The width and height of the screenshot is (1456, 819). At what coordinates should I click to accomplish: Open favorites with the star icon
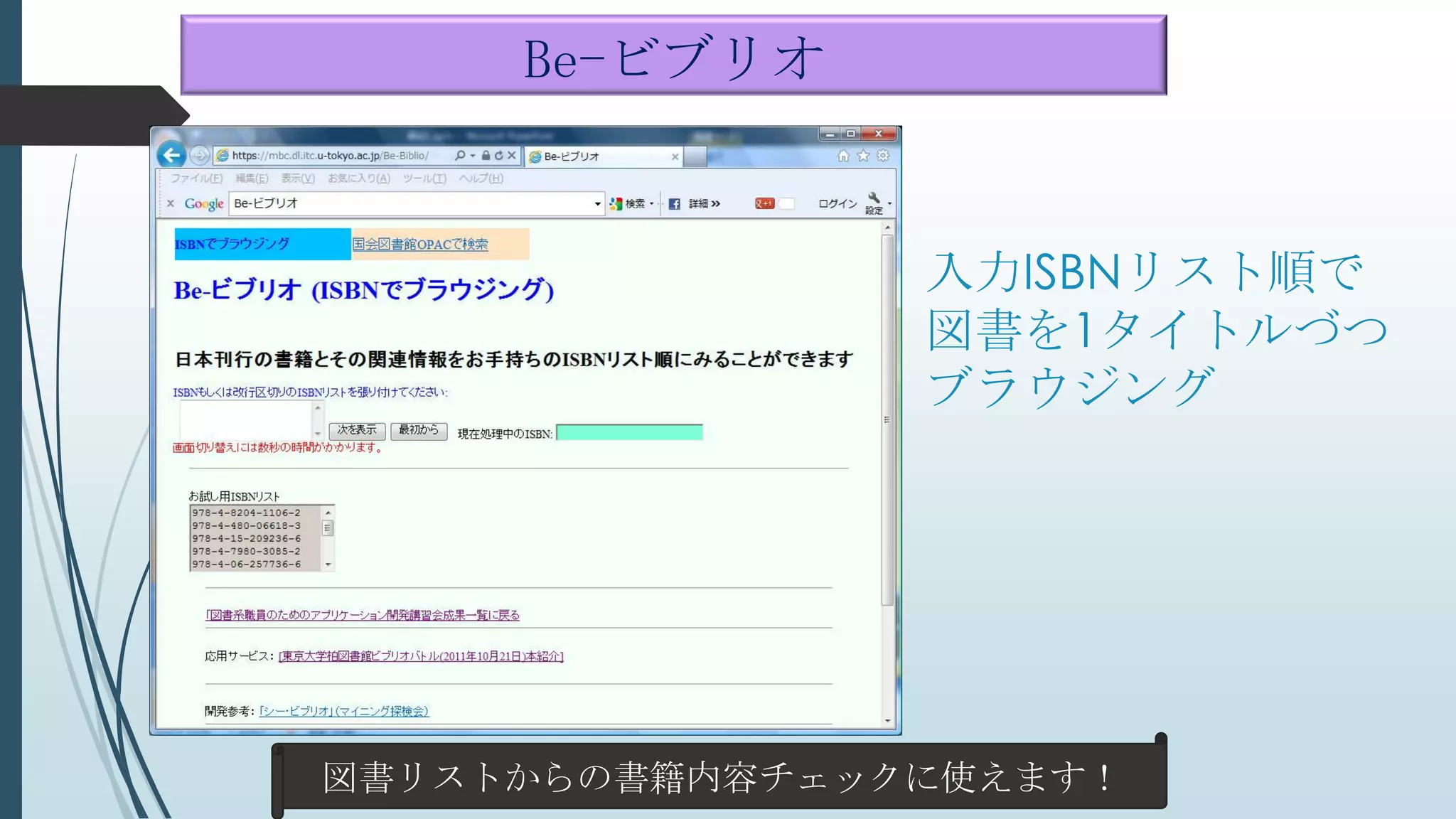(x=863, y=156)
